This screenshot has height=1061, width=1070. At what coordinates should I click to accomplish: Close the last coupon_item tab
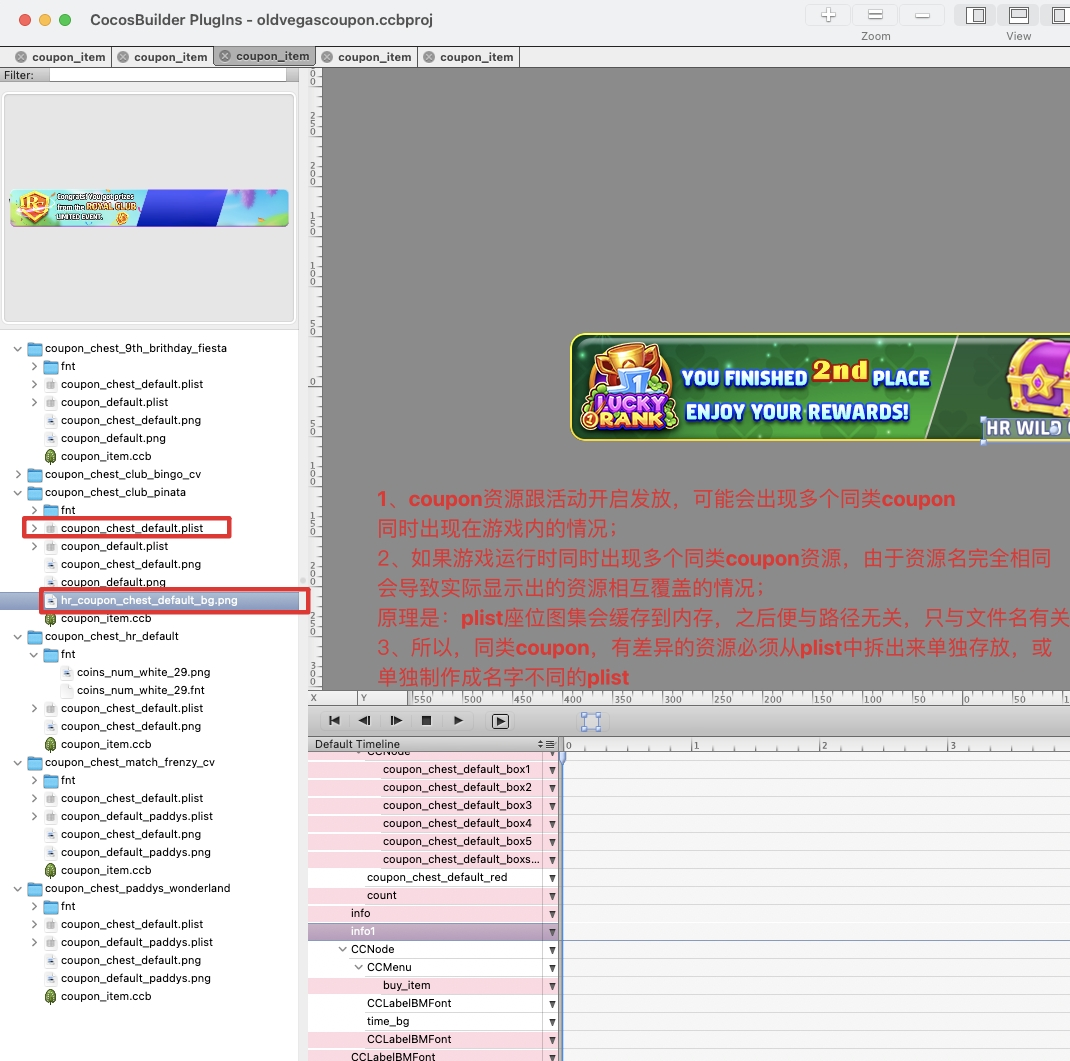[x=429, y=57]
